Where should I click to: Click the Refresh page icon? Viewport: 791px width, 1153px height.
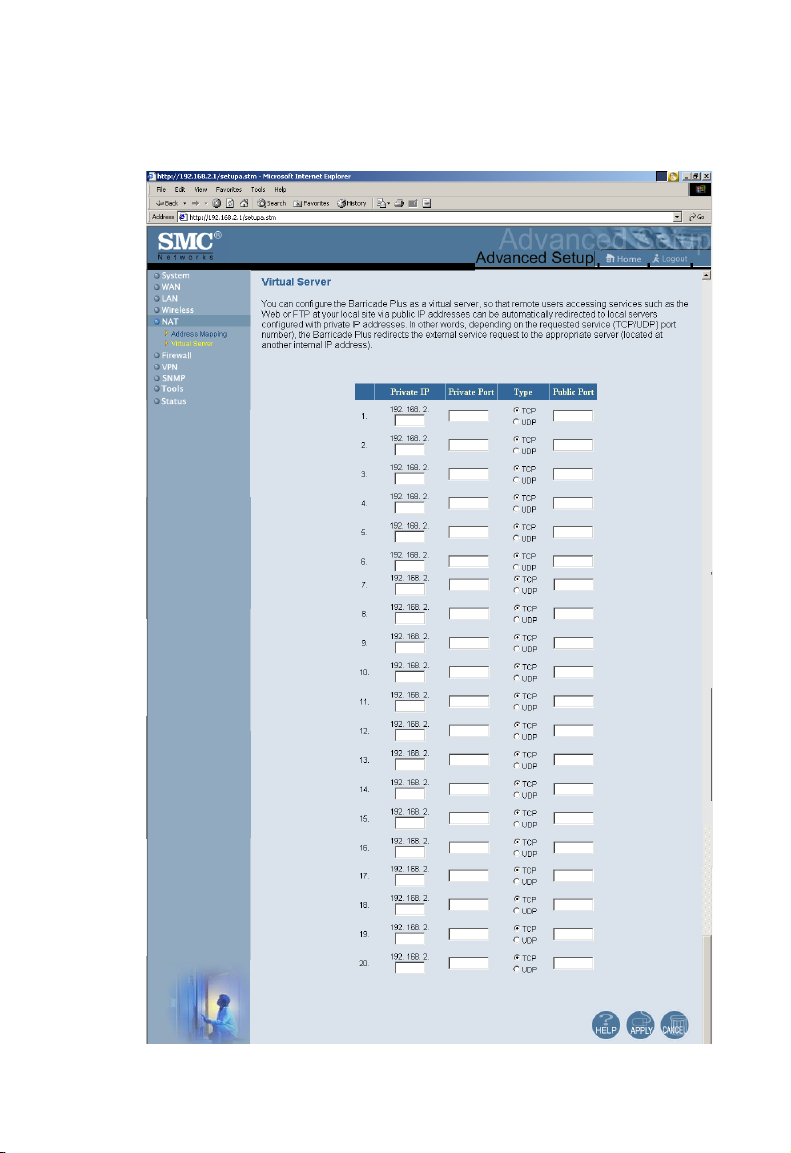(x=230, y=204)
